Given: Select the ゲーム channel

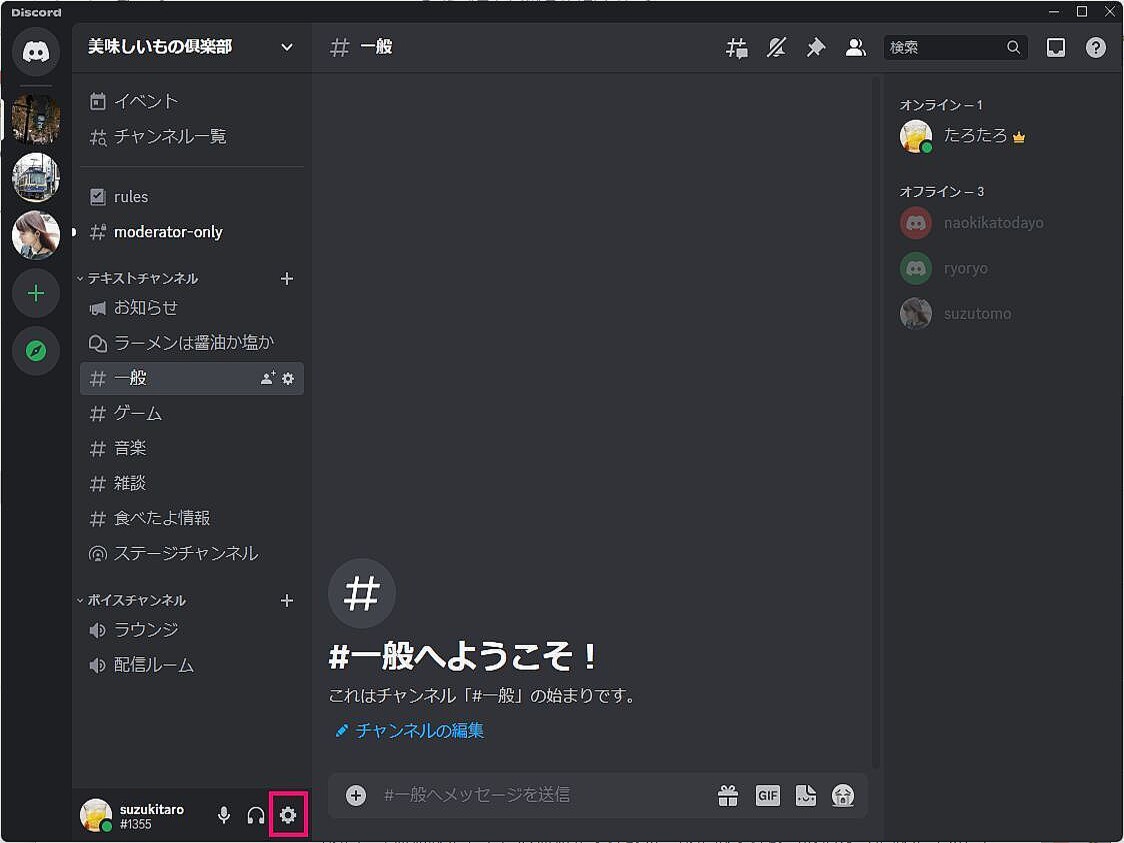Looking at the screenshot, I should pyautogui.click(x=138, y=413).
